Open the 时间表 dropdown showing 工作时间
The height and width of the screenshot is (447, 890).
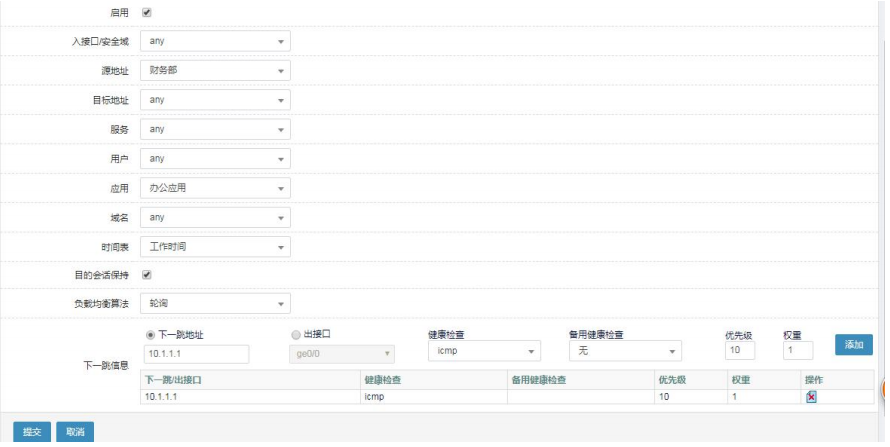[x=215, y=247]
